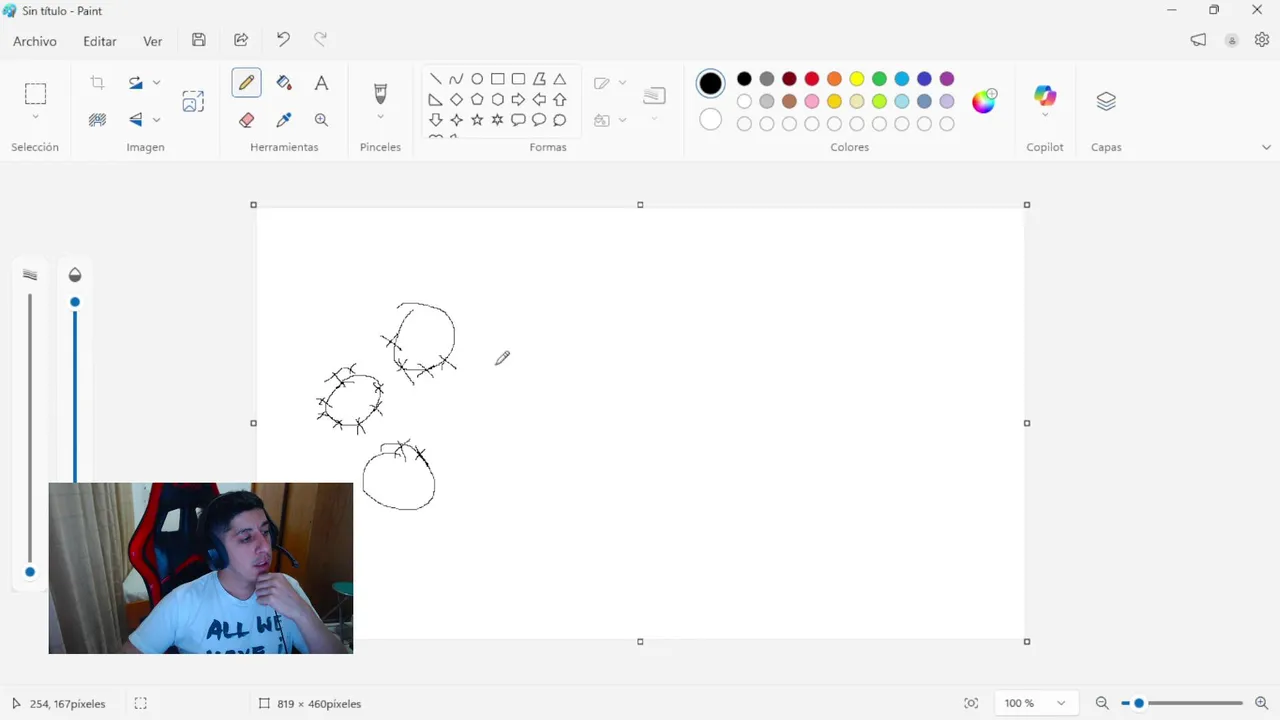
Task: Select secondary color 2 white circle
Action: click(710, 120)
